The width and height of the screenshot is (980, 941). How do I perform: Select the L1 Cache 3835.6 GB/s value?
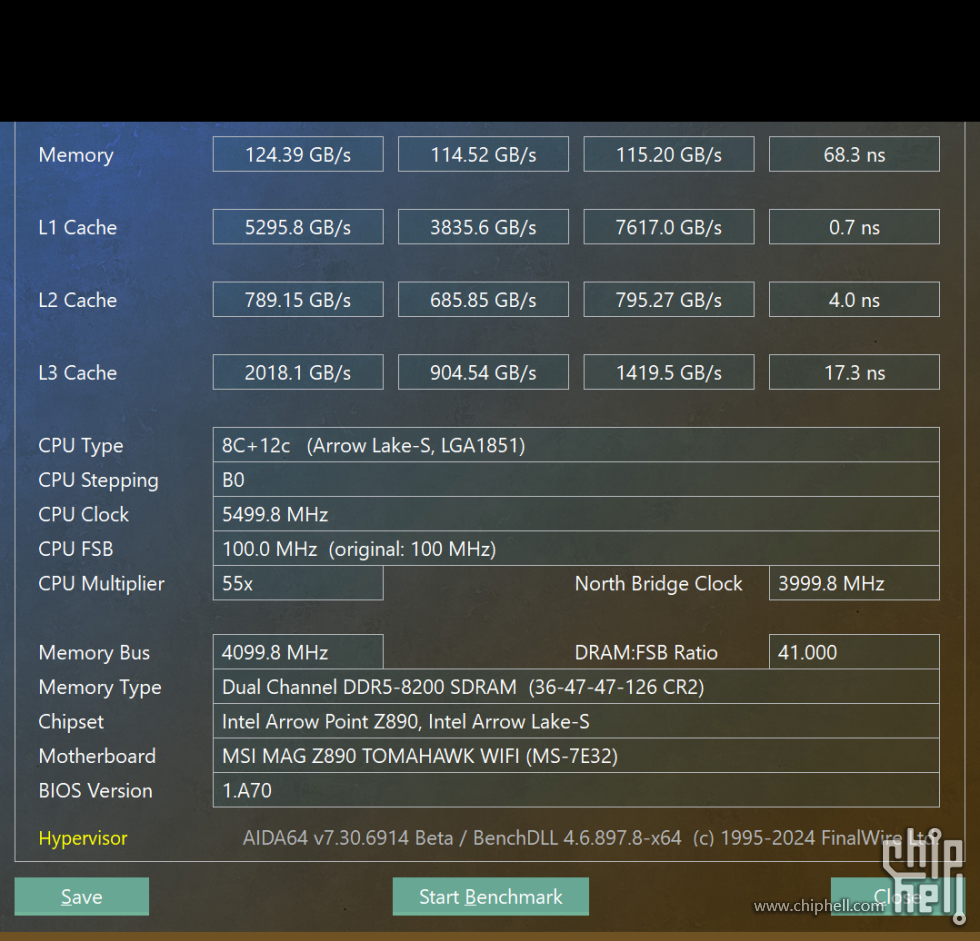(x=483, y=227)
